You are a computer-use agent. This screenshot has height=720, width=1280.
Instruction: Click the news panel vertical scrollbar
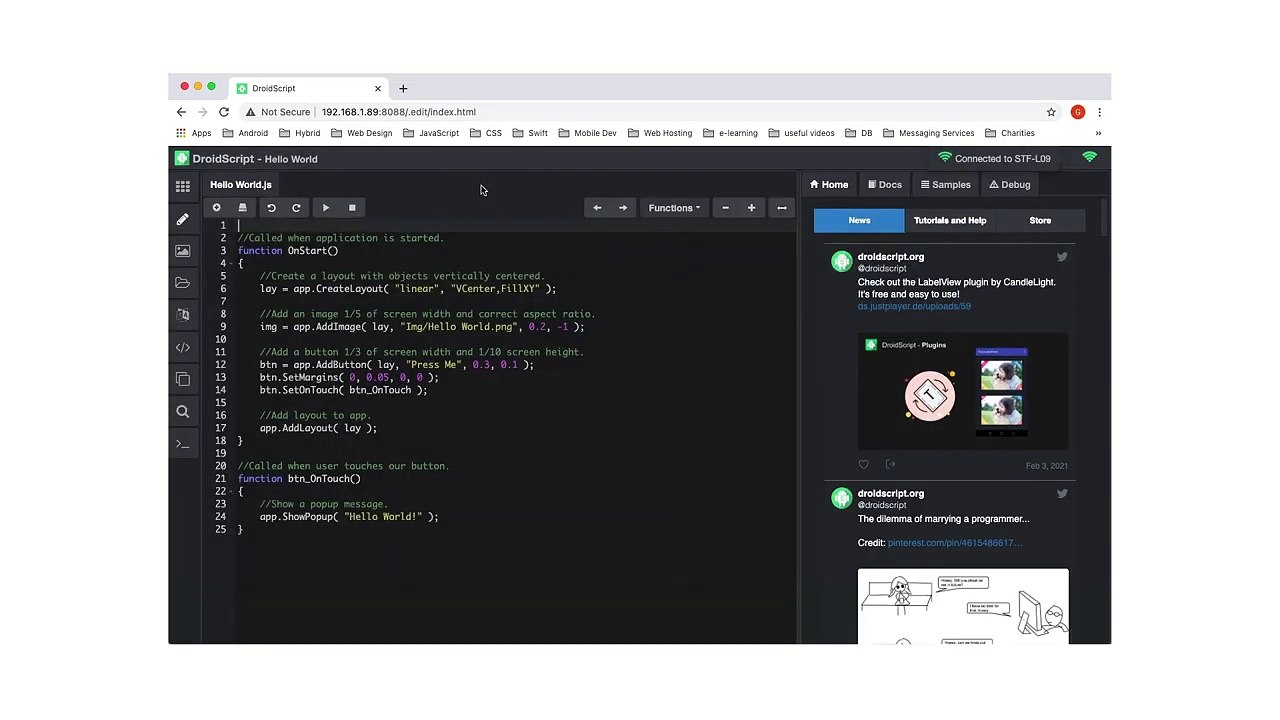coord(1105,218)
